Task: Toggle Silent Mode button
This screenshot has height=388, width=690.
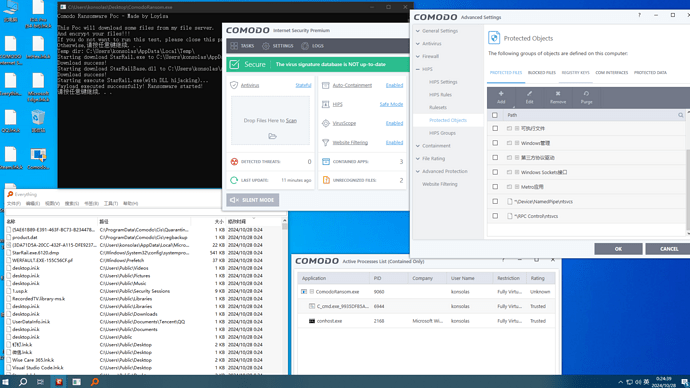Action: point(253,200)
